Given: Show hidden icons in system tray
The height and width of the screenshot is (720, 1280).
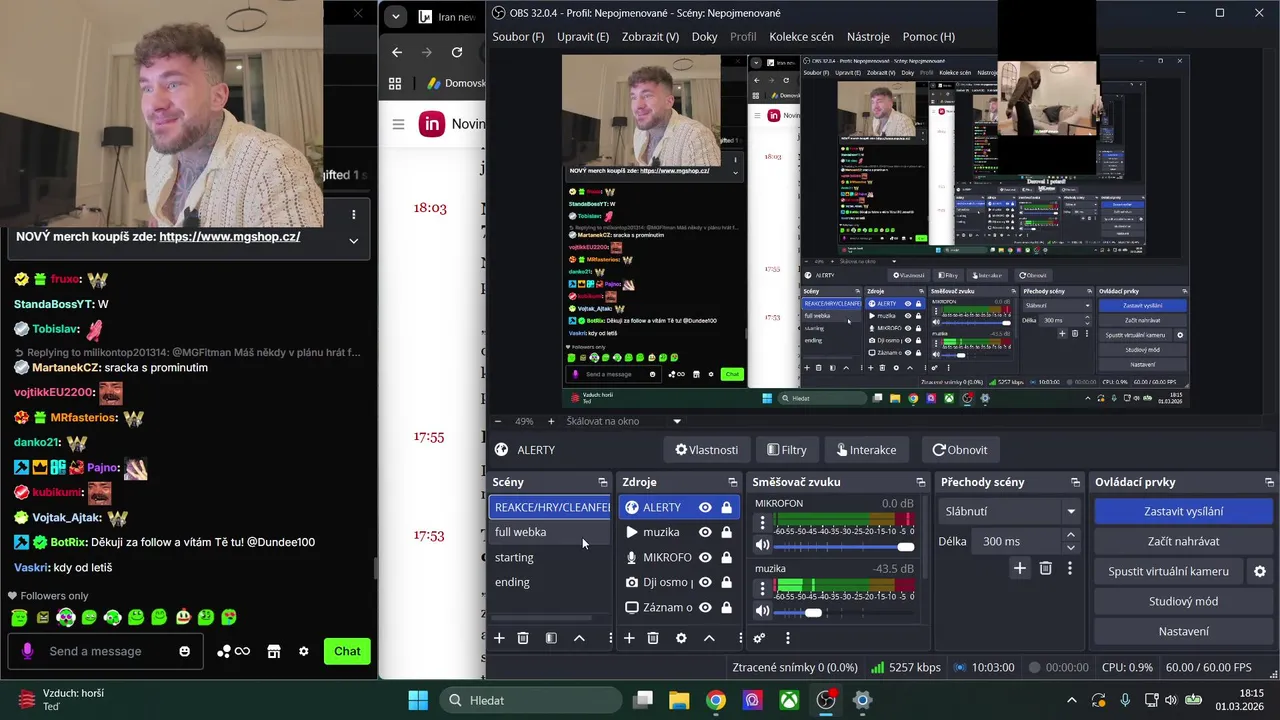Looking at the screenshot, I should (x=1071, y=700).
